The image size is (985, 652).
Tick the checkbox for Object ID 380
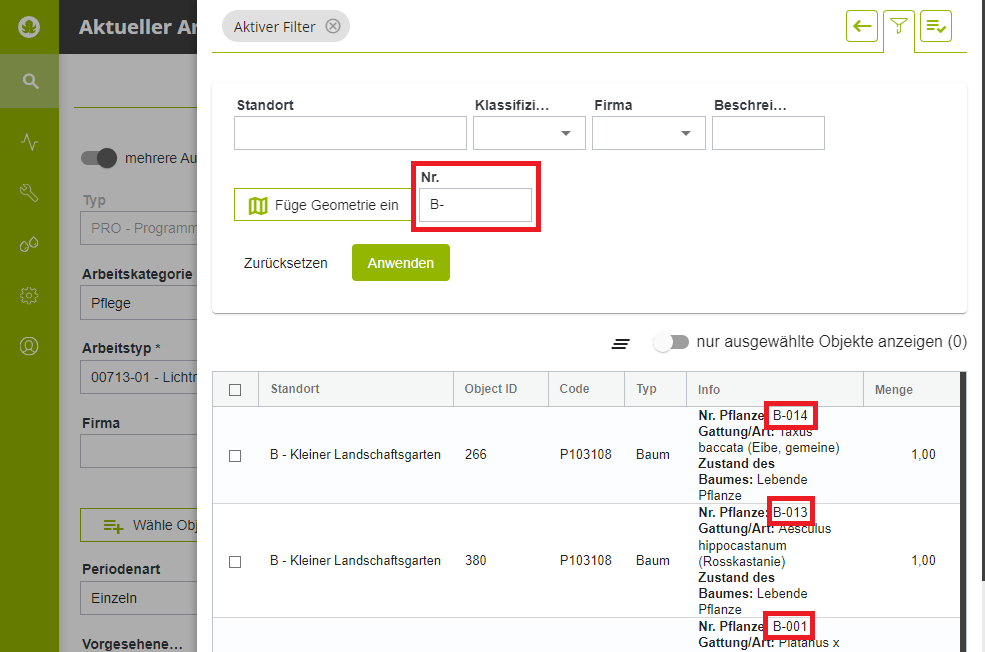tap(235, 561)
